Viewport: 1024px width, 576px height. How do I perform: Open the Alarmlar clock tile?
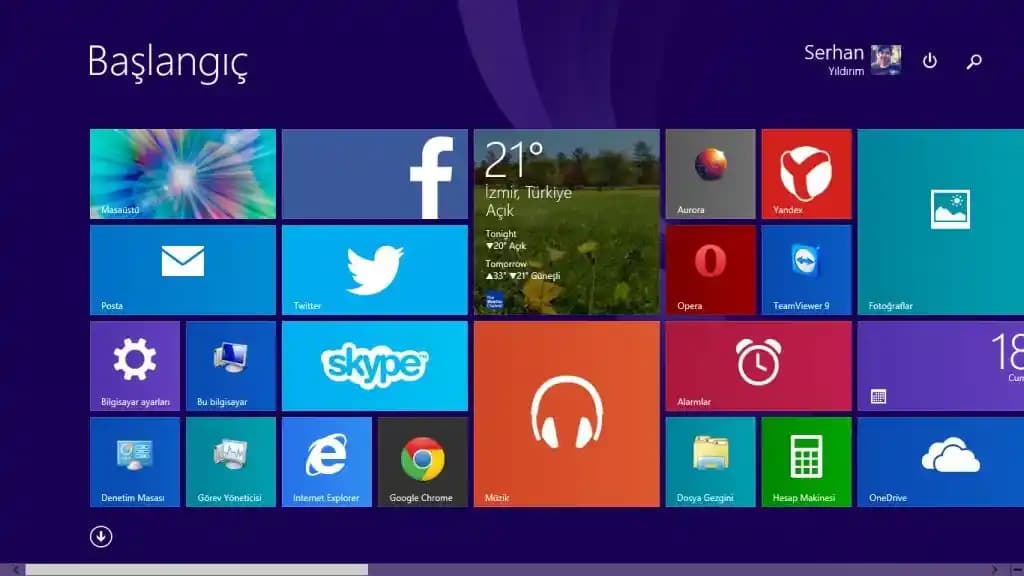[x=758, y=366]
